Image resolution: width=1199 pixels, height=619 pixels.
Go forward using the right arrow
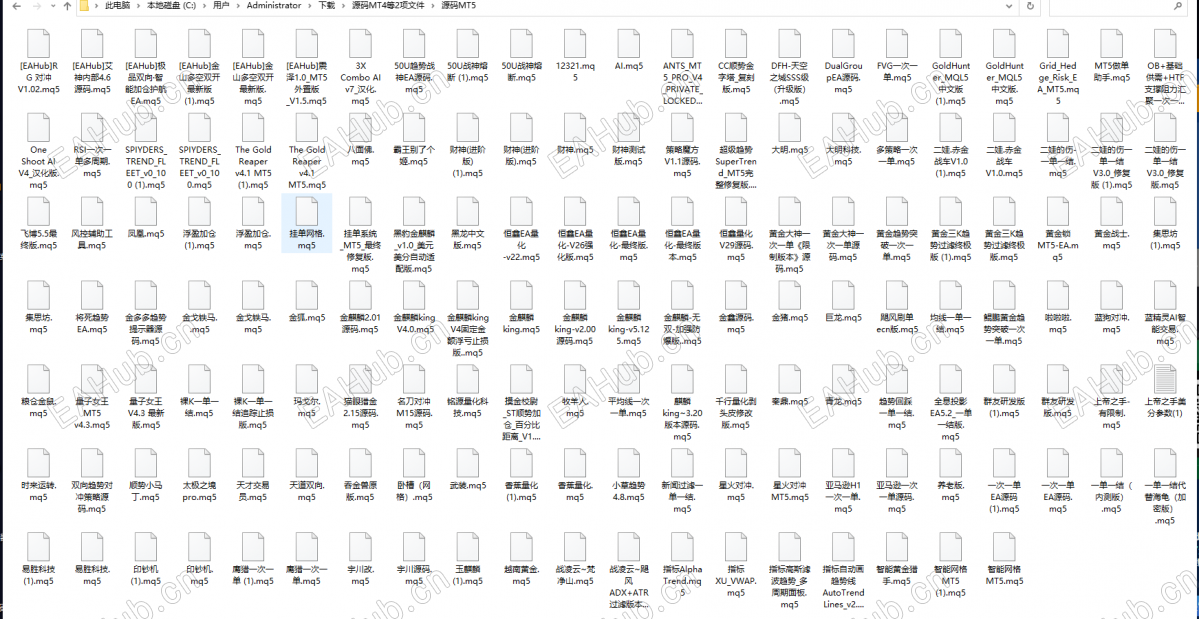pyautogui.click(x=37, y=6)
